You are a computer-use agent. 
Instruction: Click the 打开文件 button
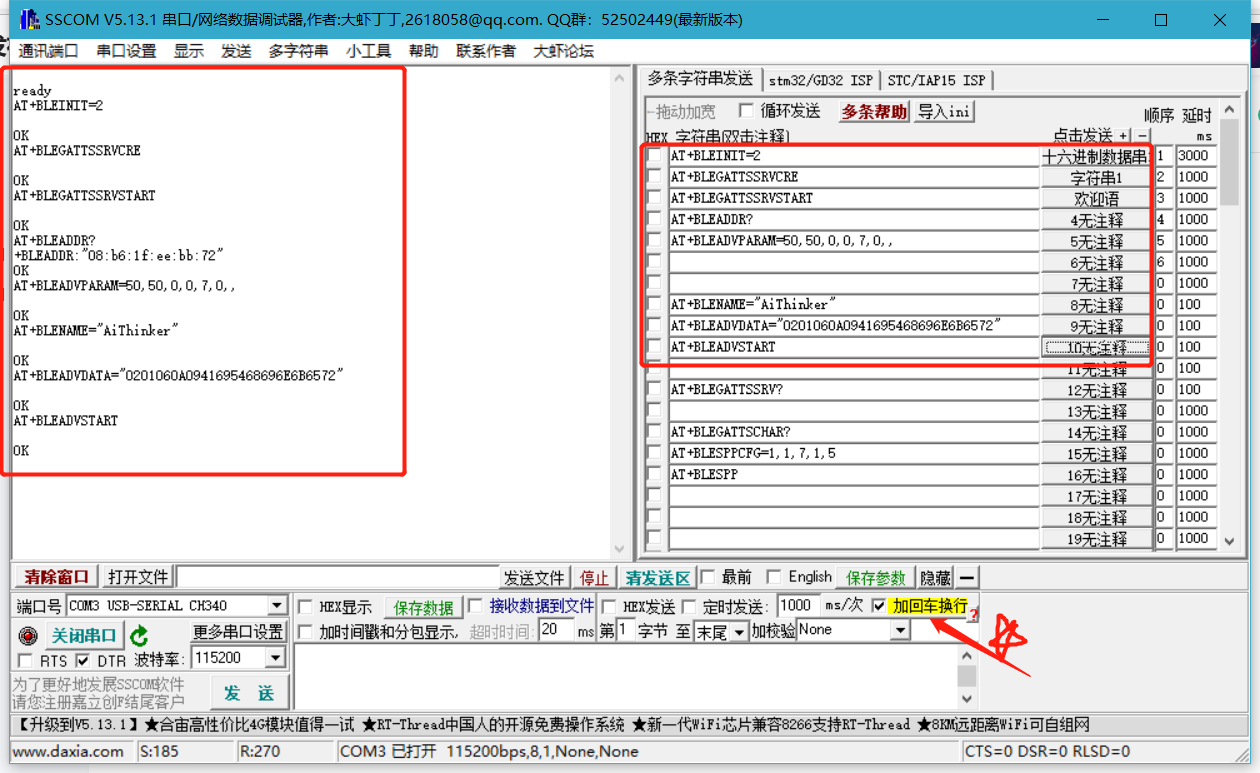click(138, 577)
